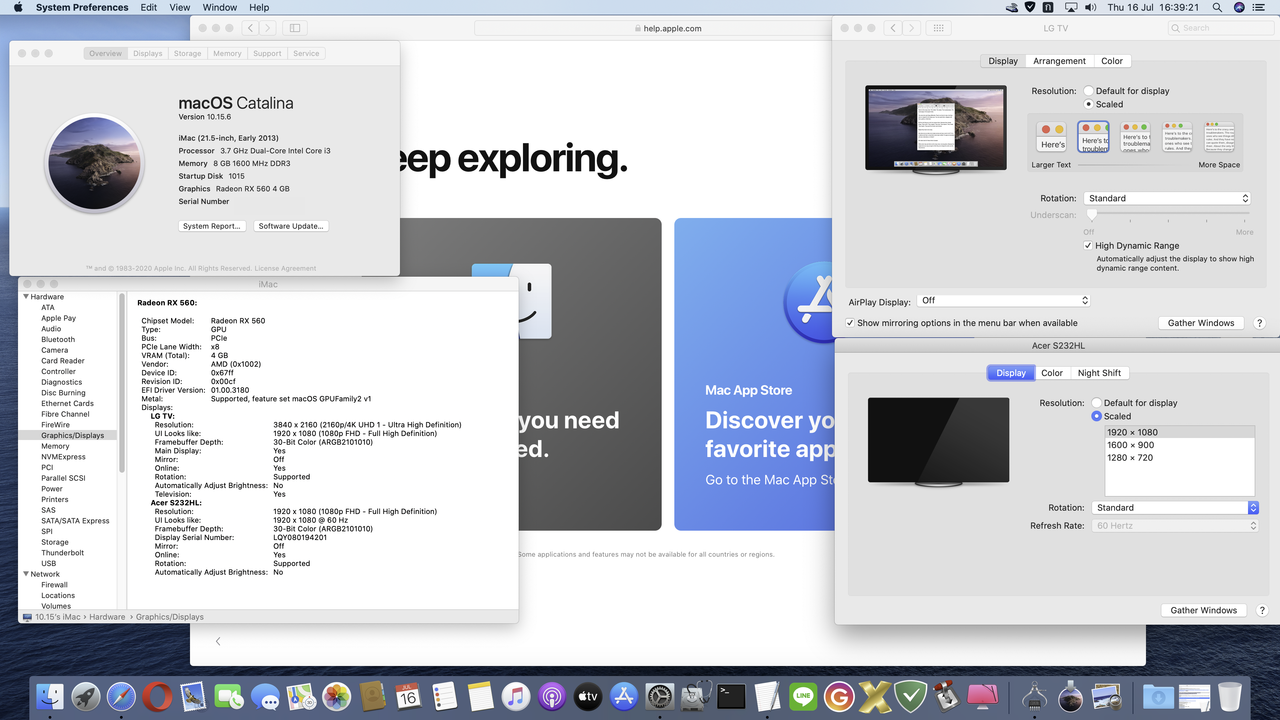Open the Rotation dropdown in LG TV window
The image size is (1280, 720).
pyautogui.click(x=1167, y=198)
